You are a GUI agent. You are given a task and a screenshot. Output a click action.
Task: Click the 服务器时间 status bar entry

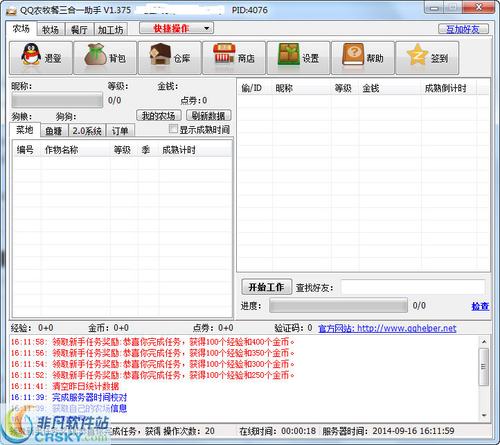[x=388, y=431]
